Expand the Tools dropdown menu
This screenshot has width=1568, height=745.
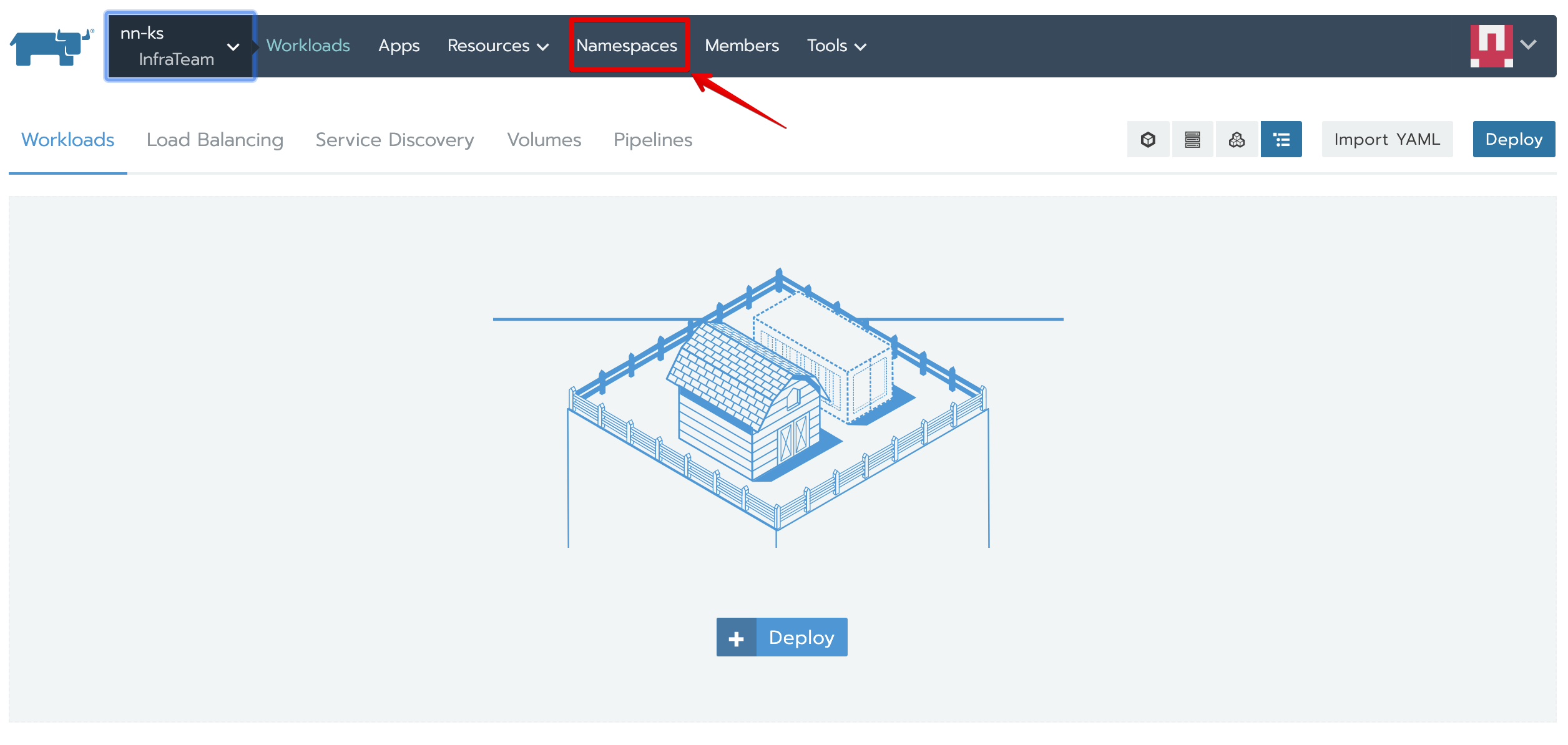836,46
